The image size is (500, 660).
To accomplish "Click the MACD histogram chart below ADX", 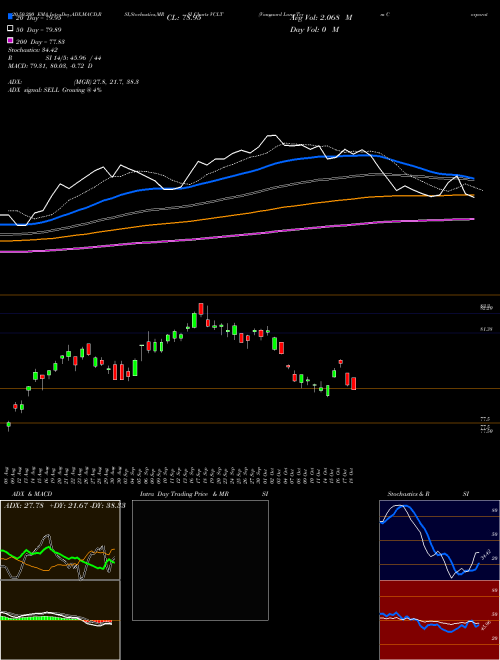I will (x=60, y=620).
